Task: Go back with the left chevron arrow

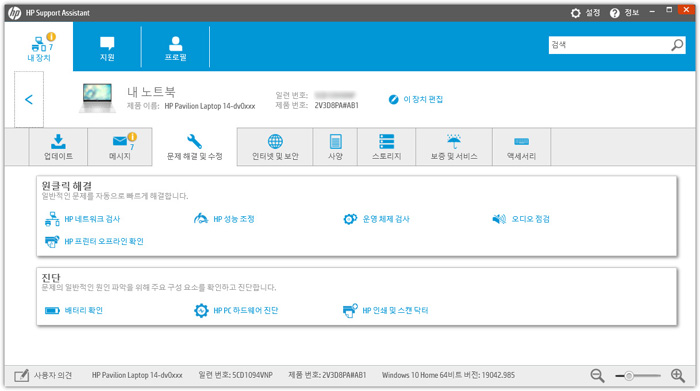Action: point(29,100)
